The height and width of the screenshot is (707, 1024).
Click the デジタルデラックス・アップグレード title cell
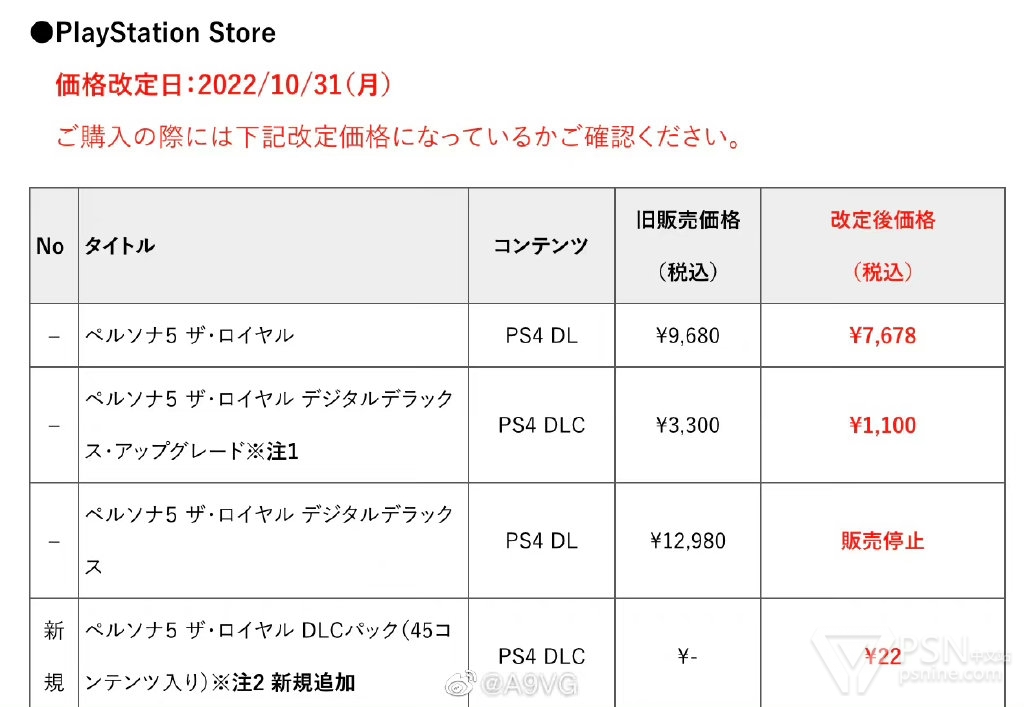(x=270, y=425)
